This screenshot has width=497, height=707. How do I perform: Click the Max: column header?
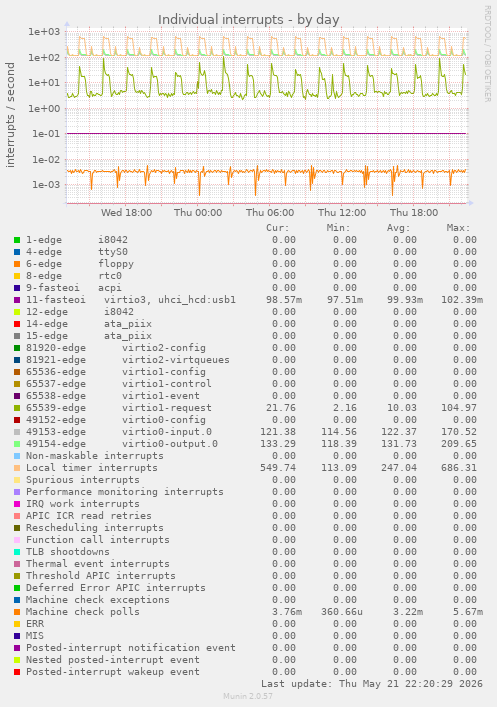tap(458, 228)
